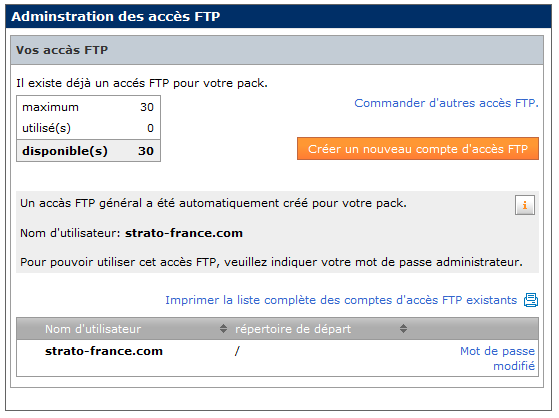Open Imprimer la liste complète link
The width and height of the screenshot is (559, 418).
click(341, 300)
